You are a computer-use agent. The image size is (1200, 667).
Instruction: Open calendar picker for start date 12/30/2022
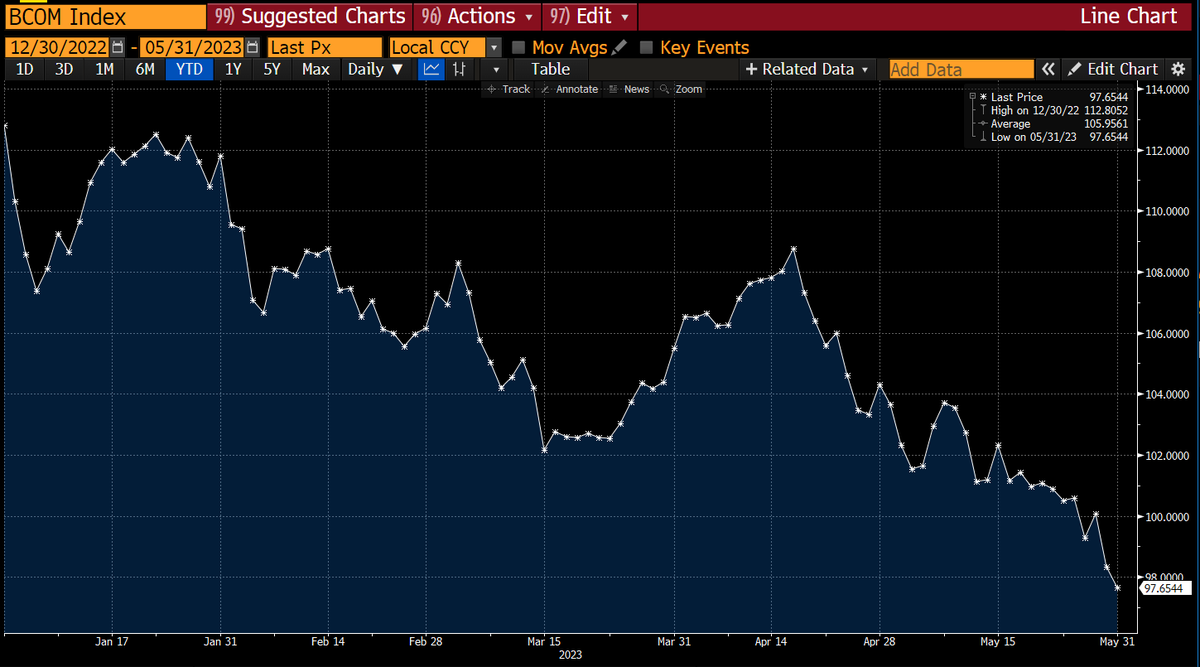(119, 48)
